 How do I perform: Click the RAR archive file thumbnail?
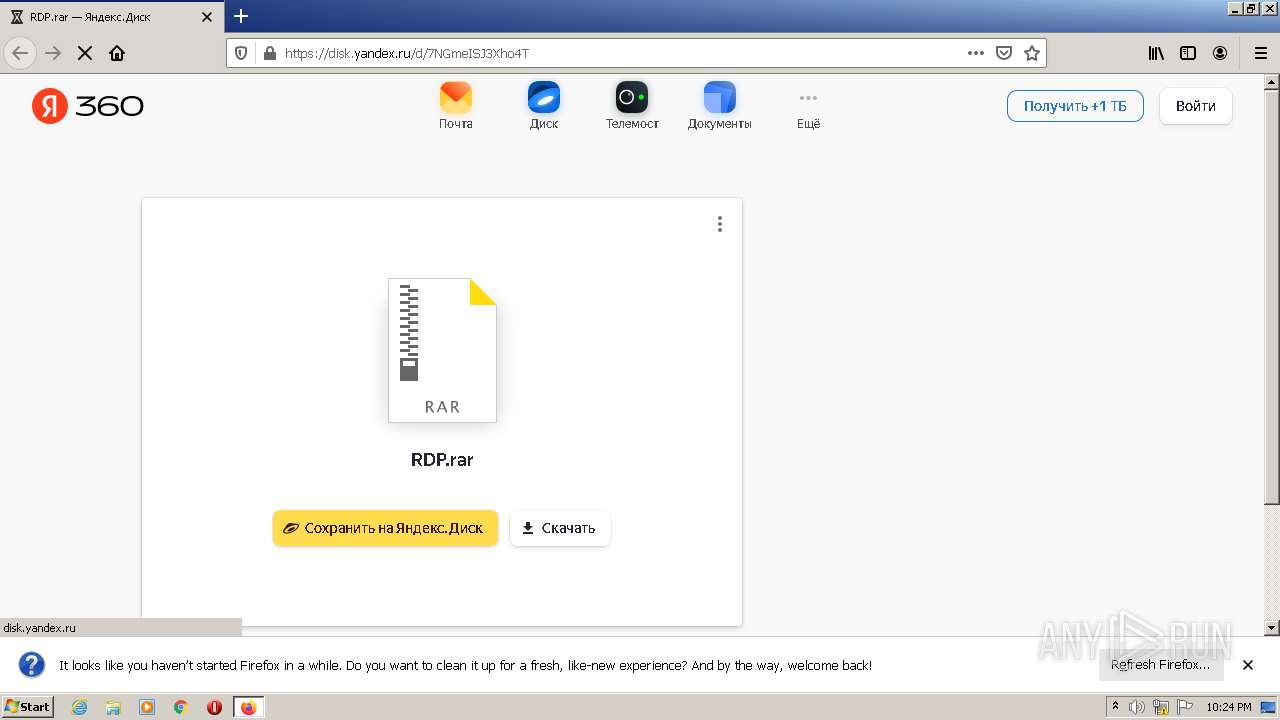coord(442,350)
